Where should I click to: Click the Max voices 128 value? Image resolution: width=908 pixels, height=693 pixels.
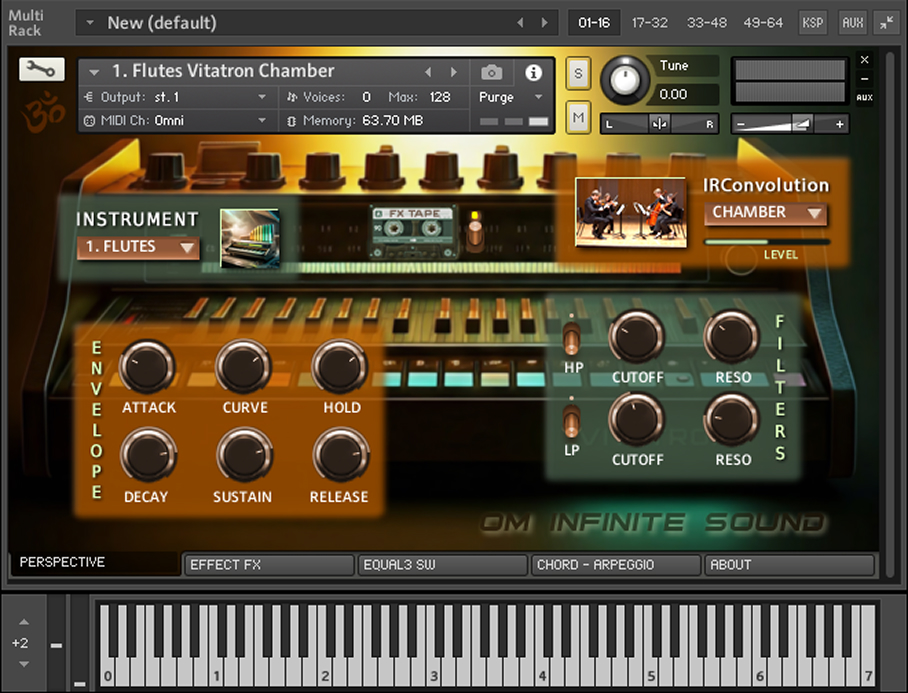(440, 97)
